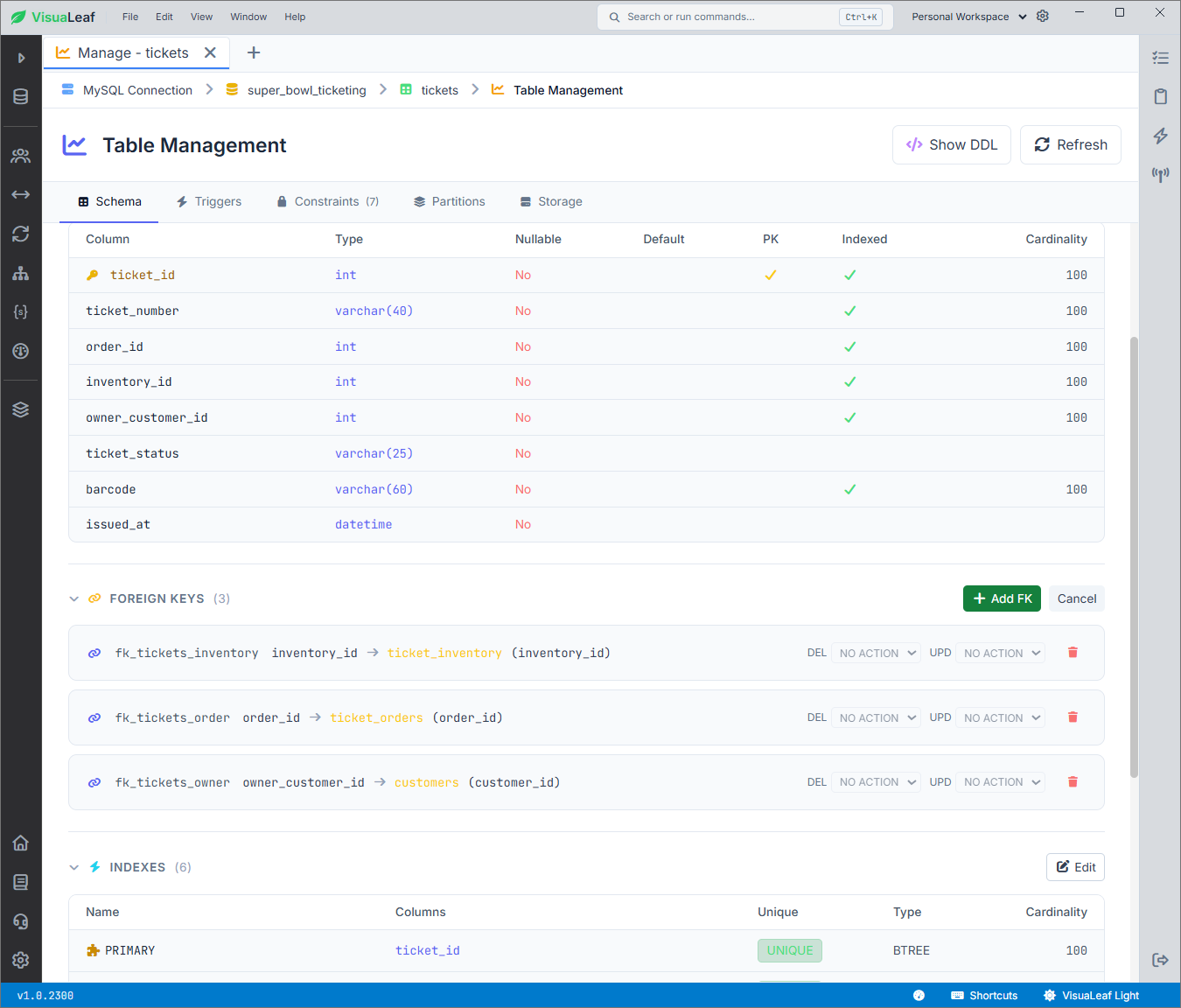The height and width of the screenshot is (1008, 1181).
Task: Go to home via sidebar icon
Action: (21, 843)
